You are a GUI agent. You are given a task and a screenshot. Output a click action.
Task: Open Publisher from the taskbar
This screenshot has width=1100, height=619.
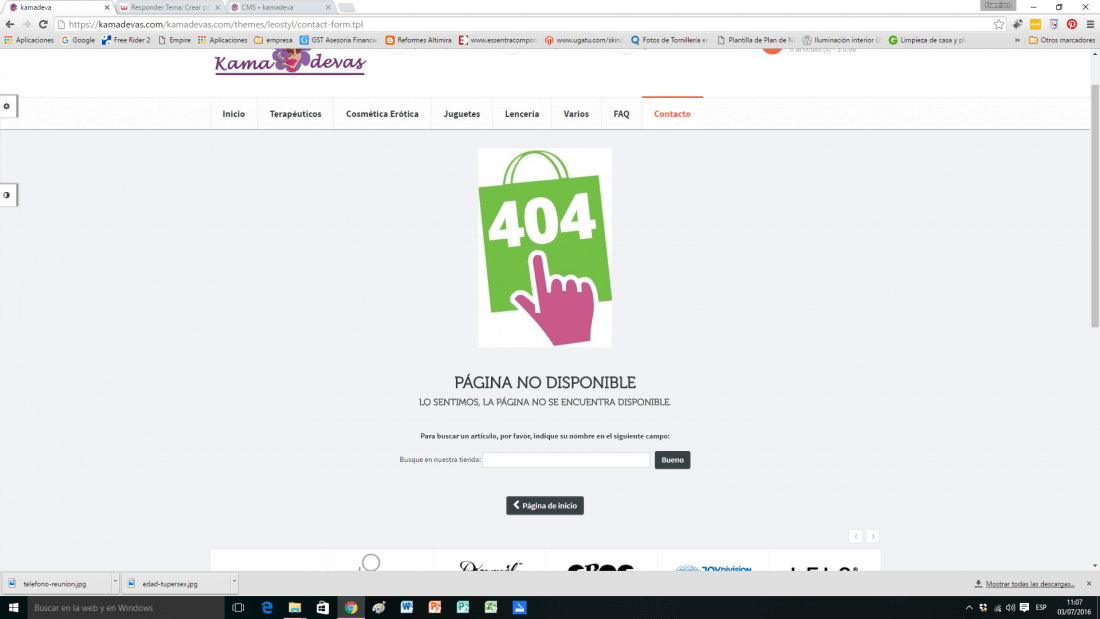[x=463, y=608]
